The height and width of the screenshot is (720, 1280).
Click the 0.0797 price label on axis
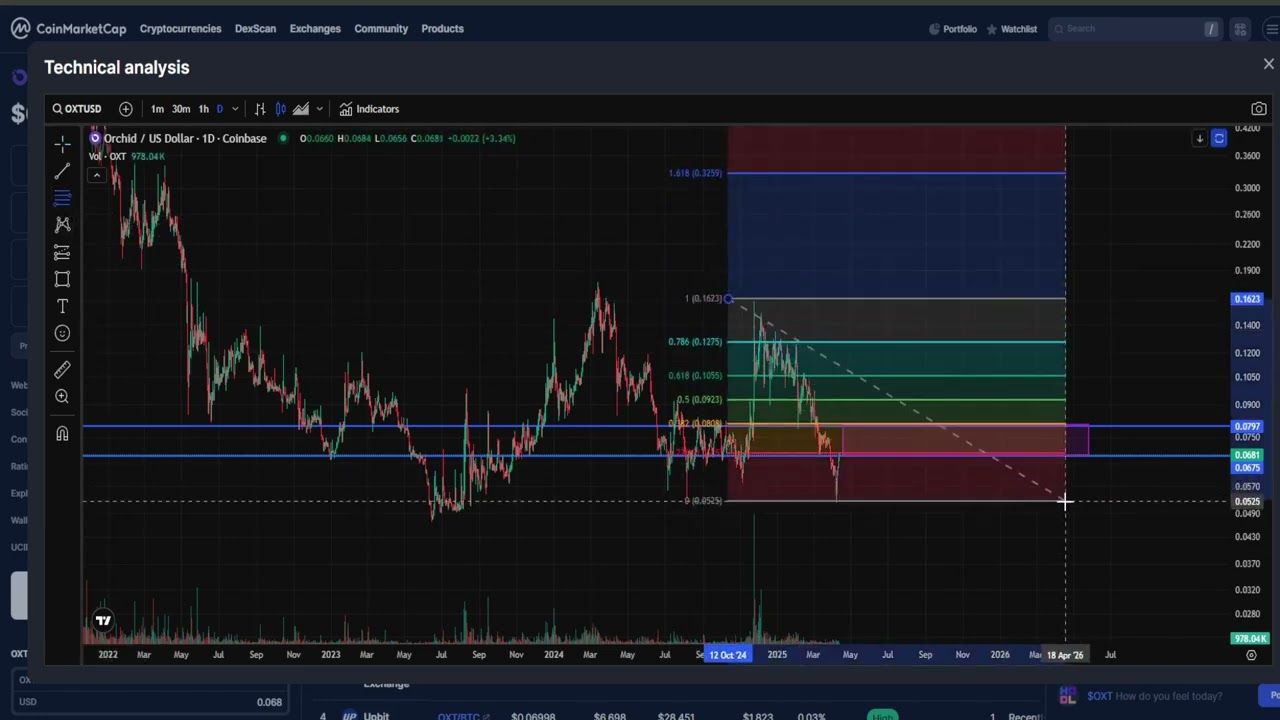(1247, 427)
